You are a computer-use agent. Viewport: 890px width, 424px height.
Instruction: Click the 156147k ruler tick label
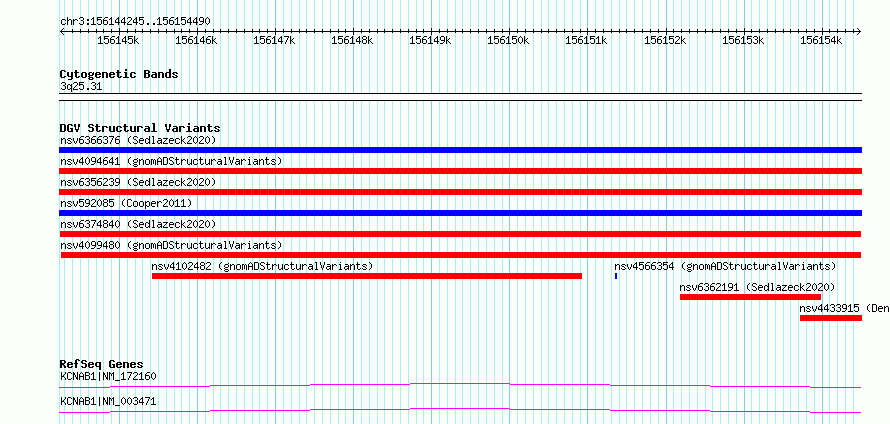[274, 40]
